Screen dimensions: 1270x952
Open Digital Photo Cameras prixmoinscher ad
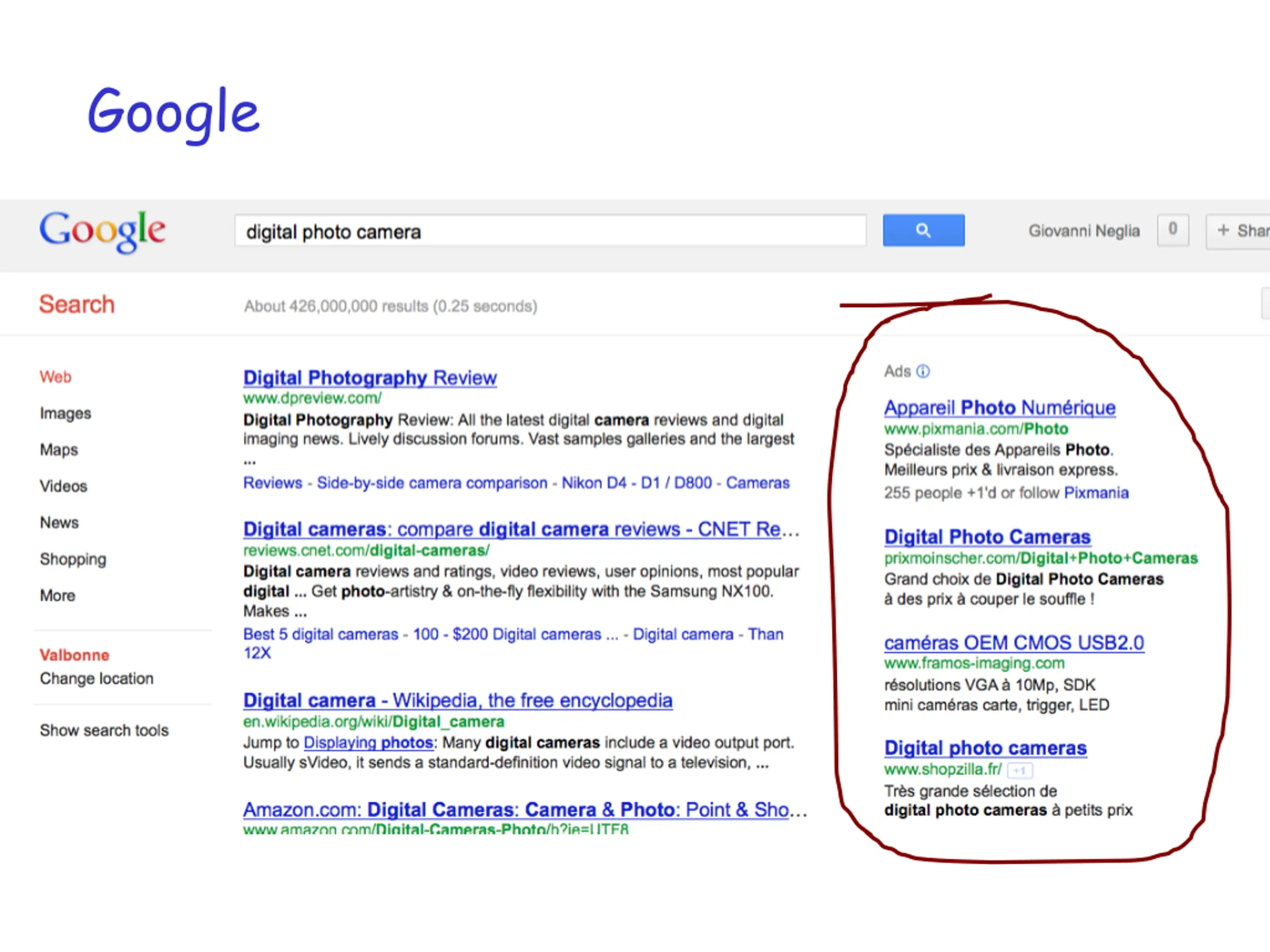[987, 536]
